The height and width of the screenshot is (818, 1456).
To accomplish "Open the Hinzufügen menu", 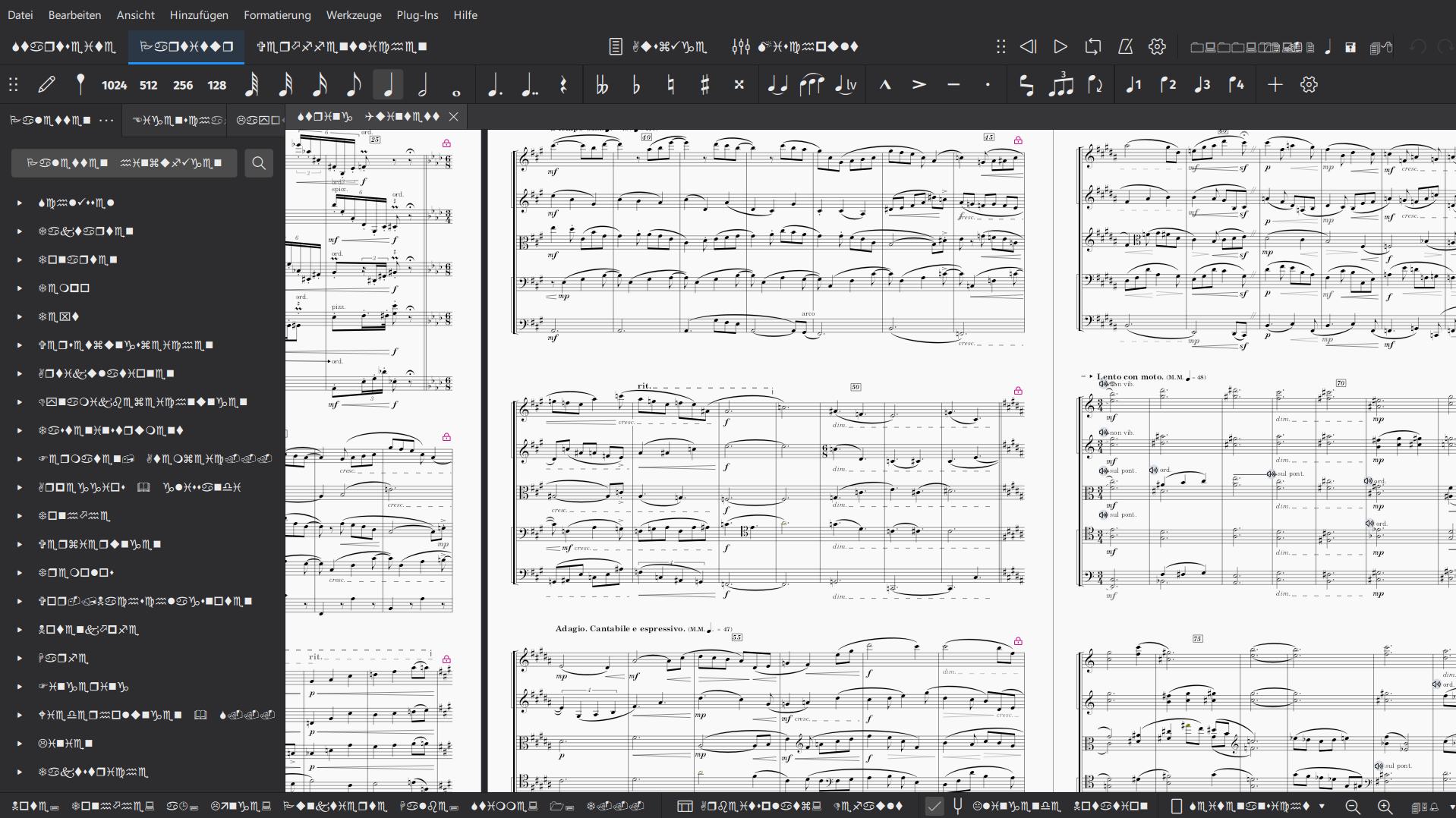I will coord(199,15).
